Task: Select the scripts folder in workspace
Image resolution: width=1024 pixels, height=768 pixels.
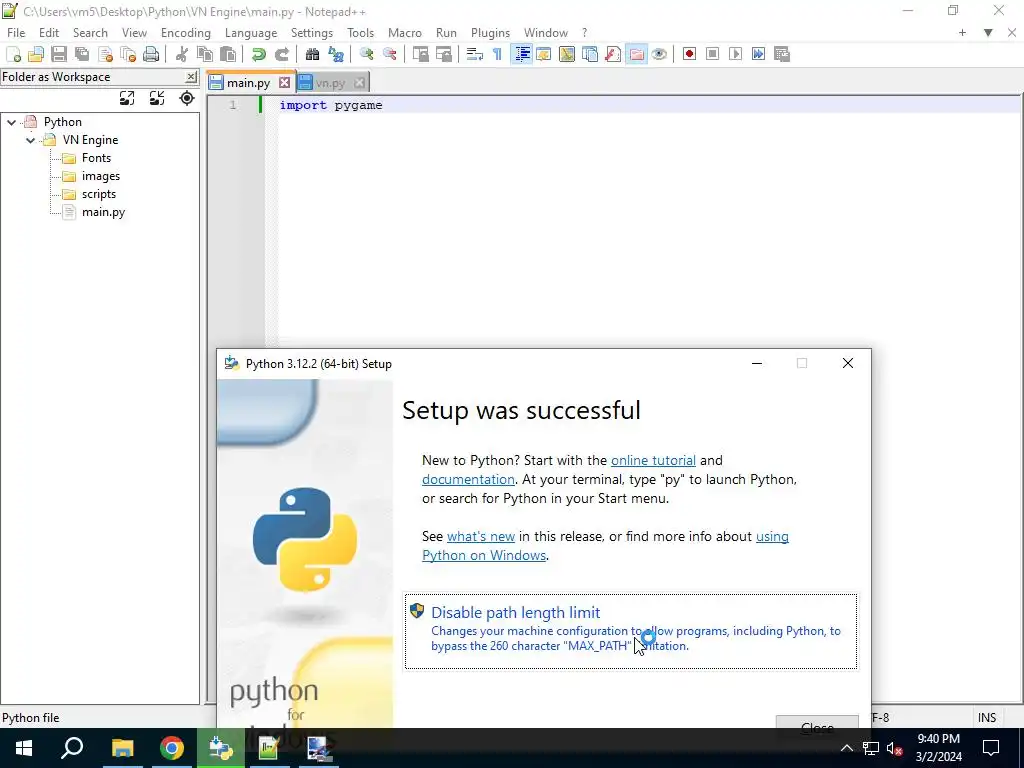Action: tap(99, 194)
